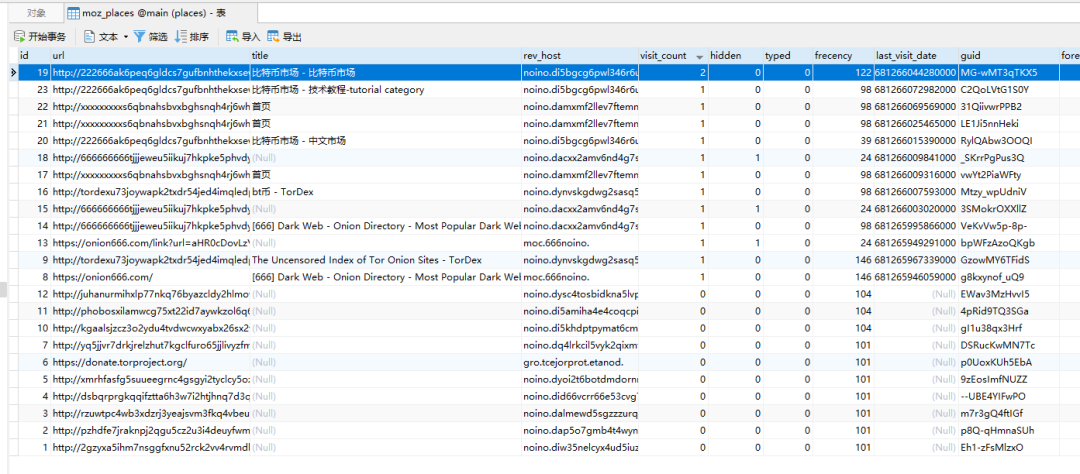Screen dimensions: 1080x474
Task: Select frecency cell '122' in row 19
Action: [842, 72]
